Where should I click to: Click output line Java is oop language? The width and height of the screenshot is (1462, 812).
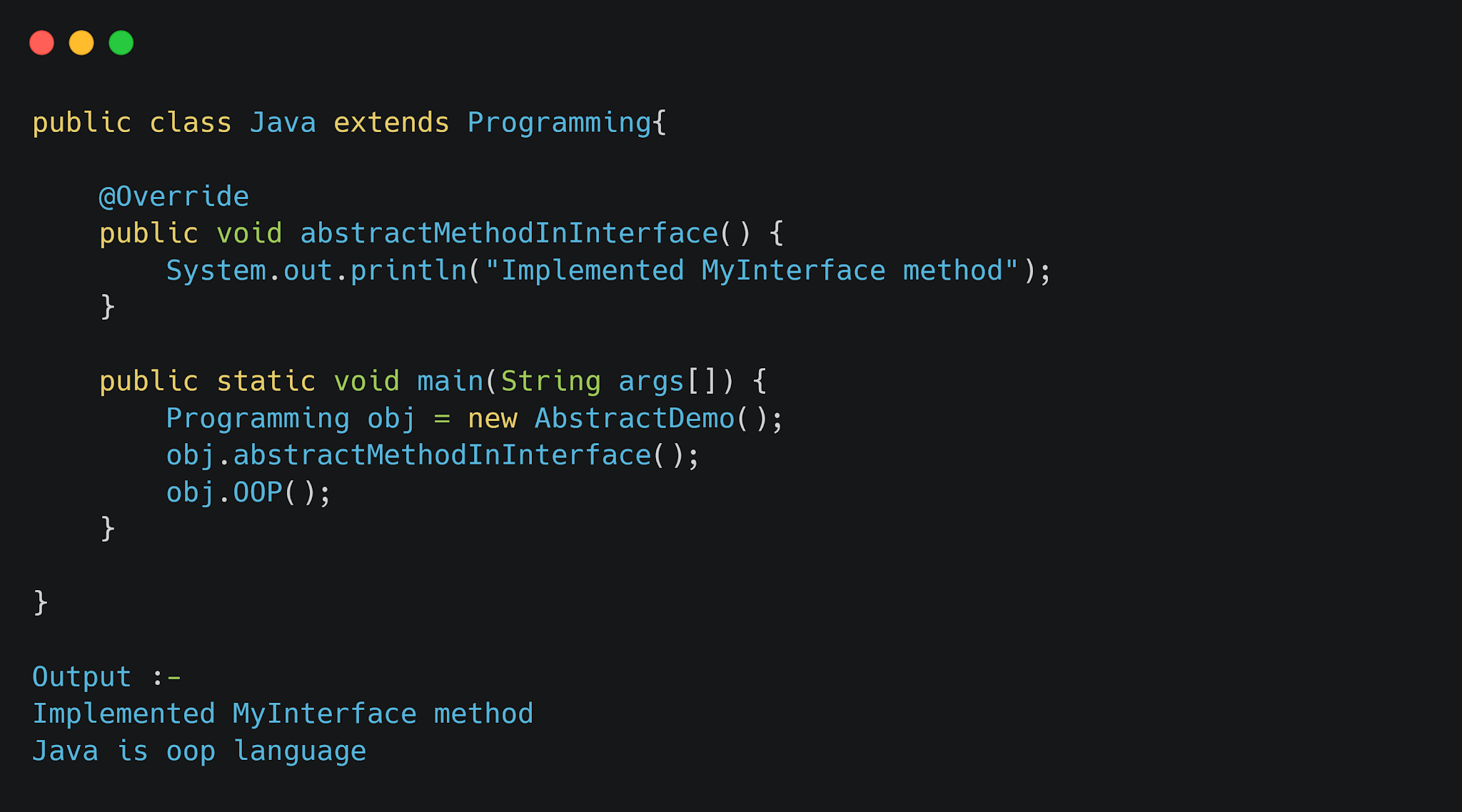click(199, 751)
